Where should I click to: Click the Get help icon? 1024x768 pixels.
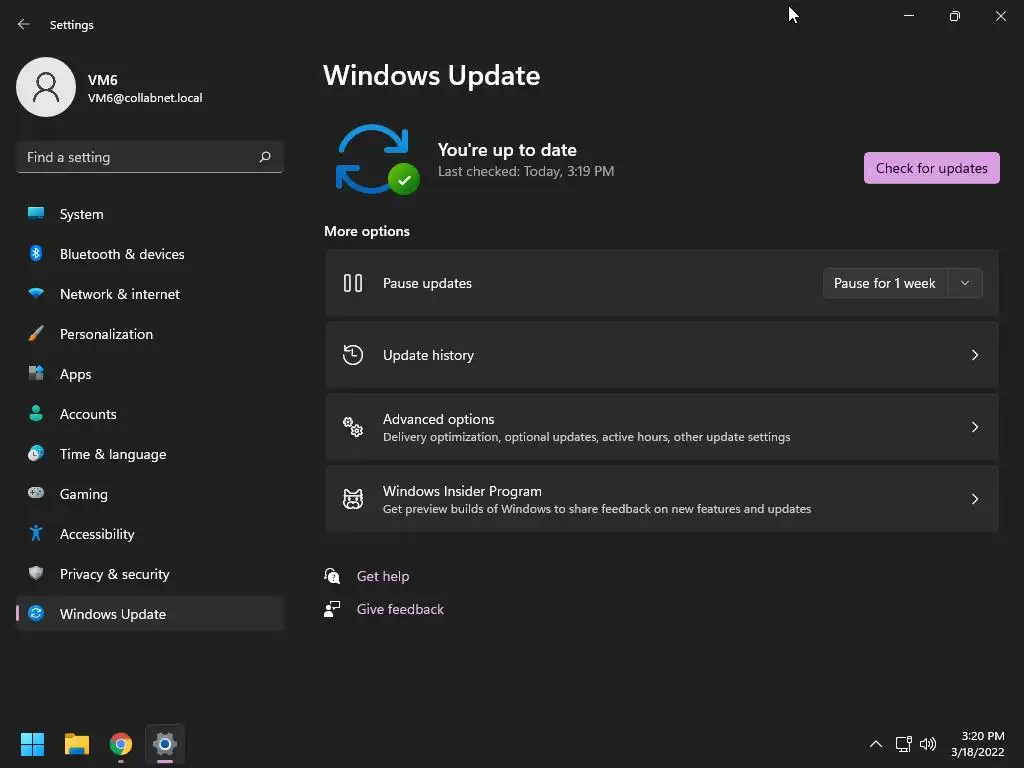332,575
